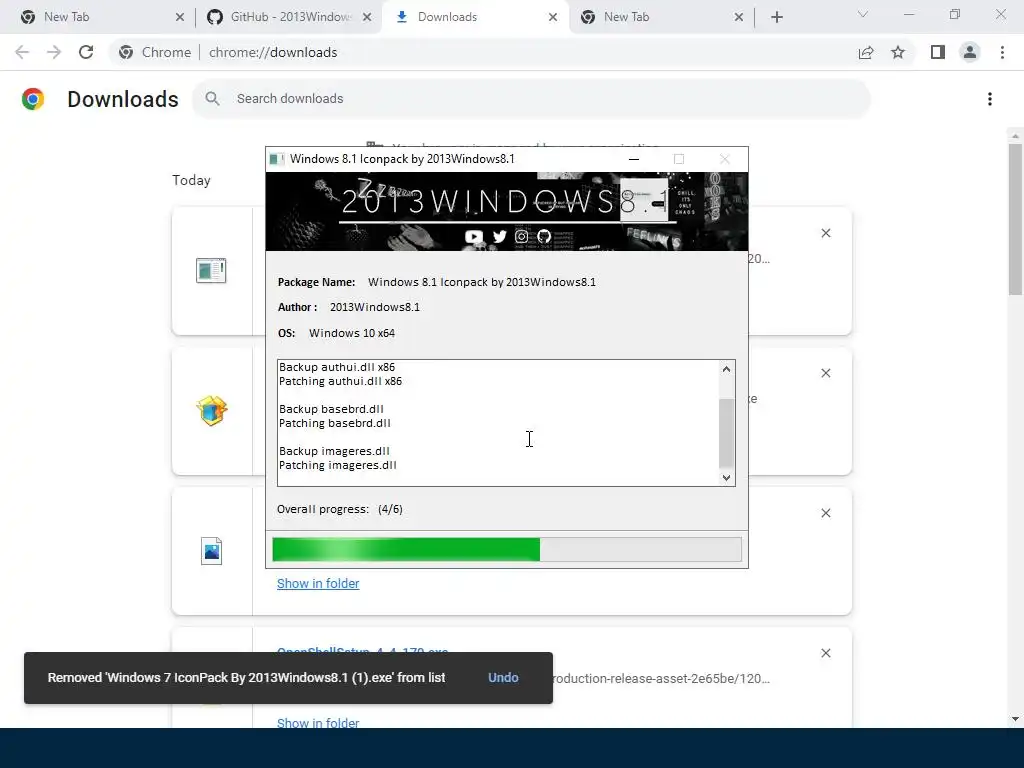The image size is (1024, 768).
Task: Click the 'Windows 10 x64' OS value
Action: pos(352,333)
